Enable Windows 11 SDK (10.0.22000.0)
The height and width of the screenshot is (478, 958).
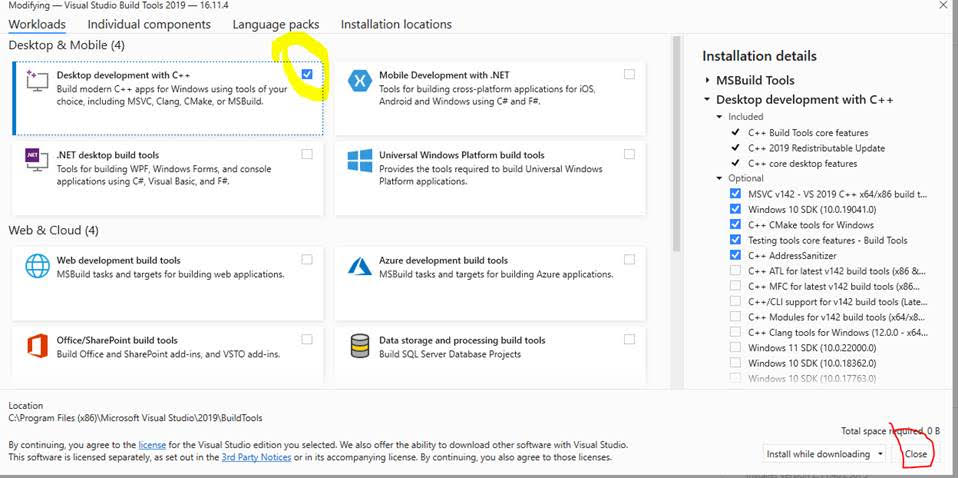735,348
